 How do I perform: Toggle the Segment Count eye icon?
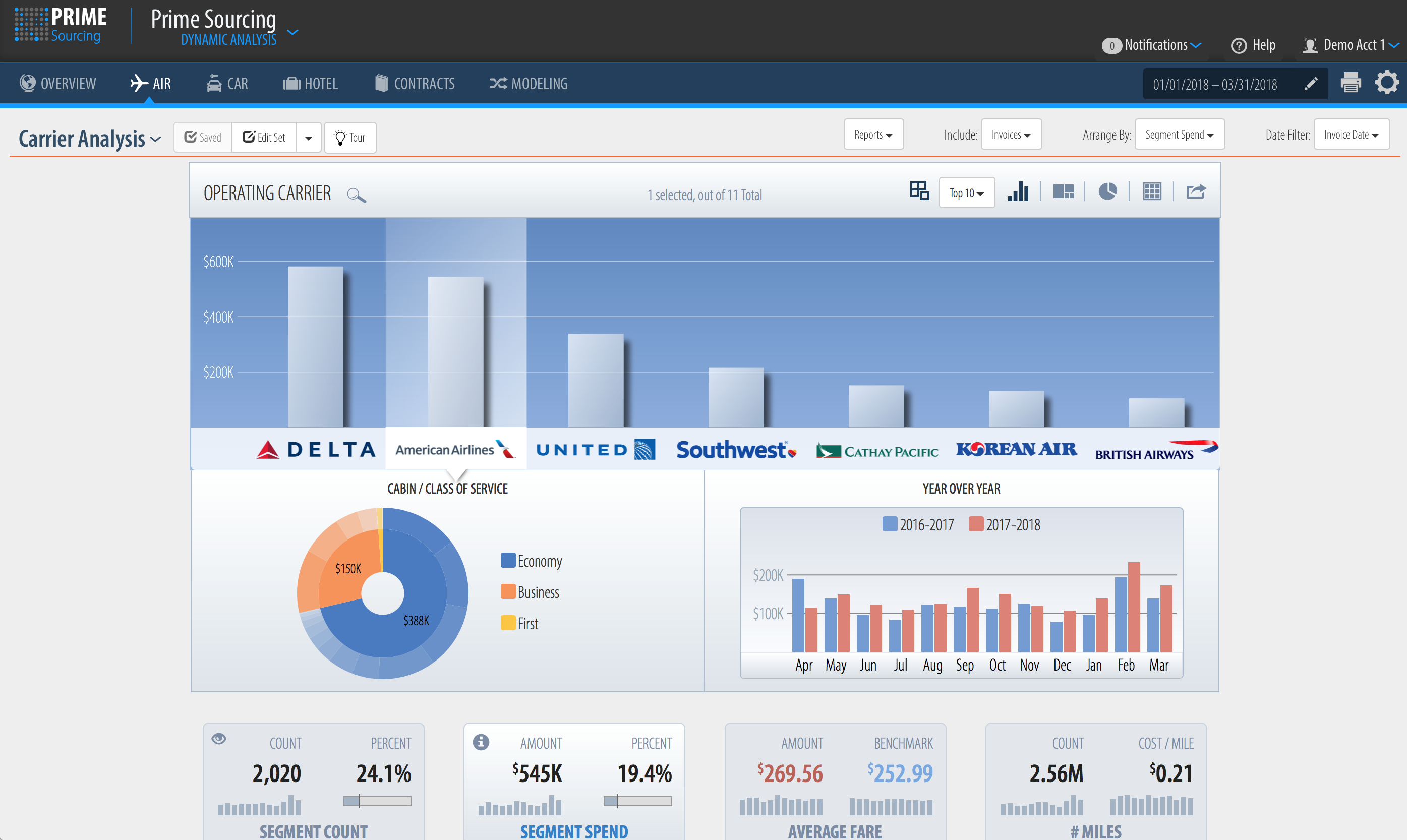click(x=219, y=738)
